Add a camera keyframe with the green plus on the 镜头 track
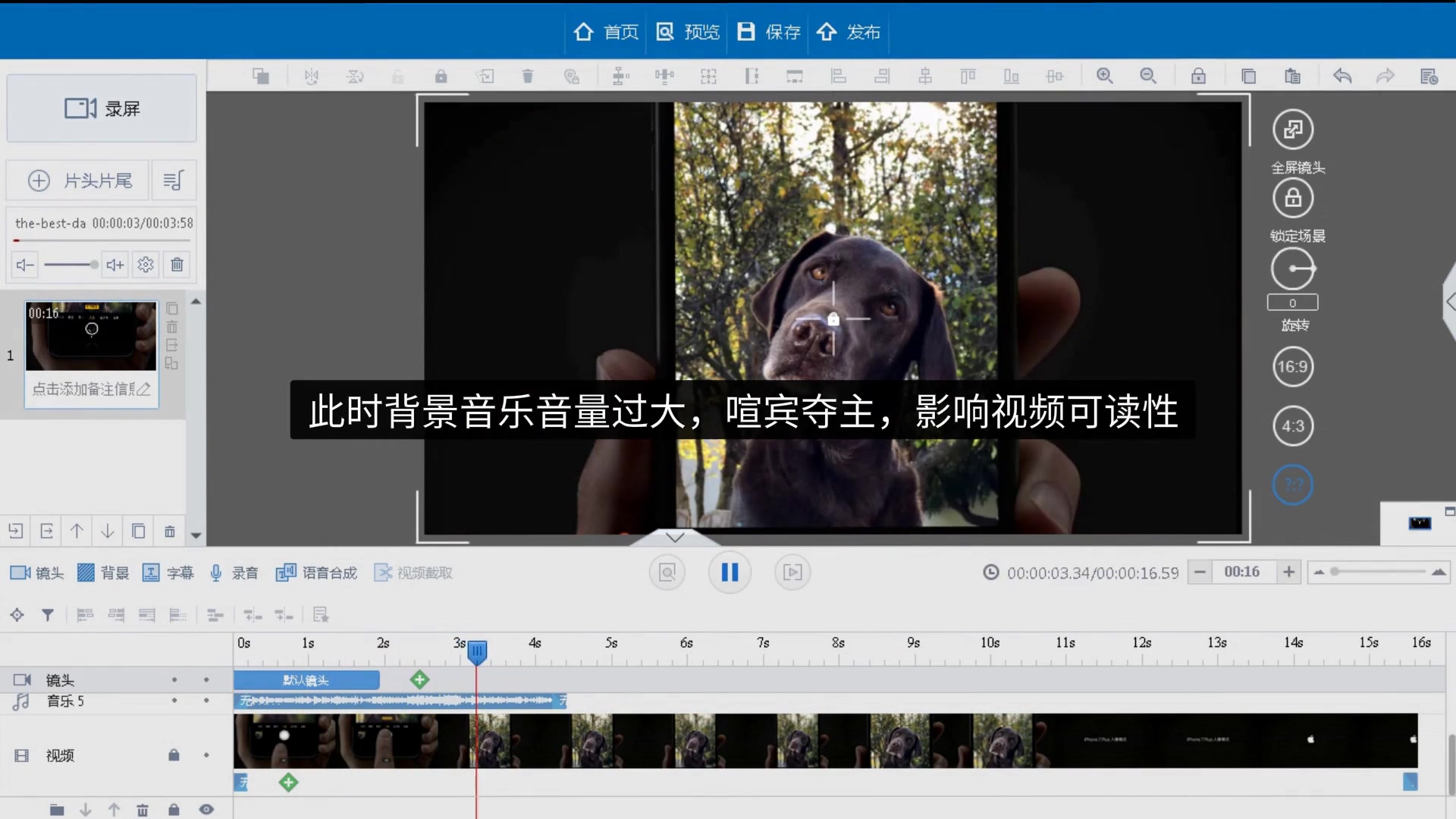This screenshot has height=819, width=1456. click(419, 680)
